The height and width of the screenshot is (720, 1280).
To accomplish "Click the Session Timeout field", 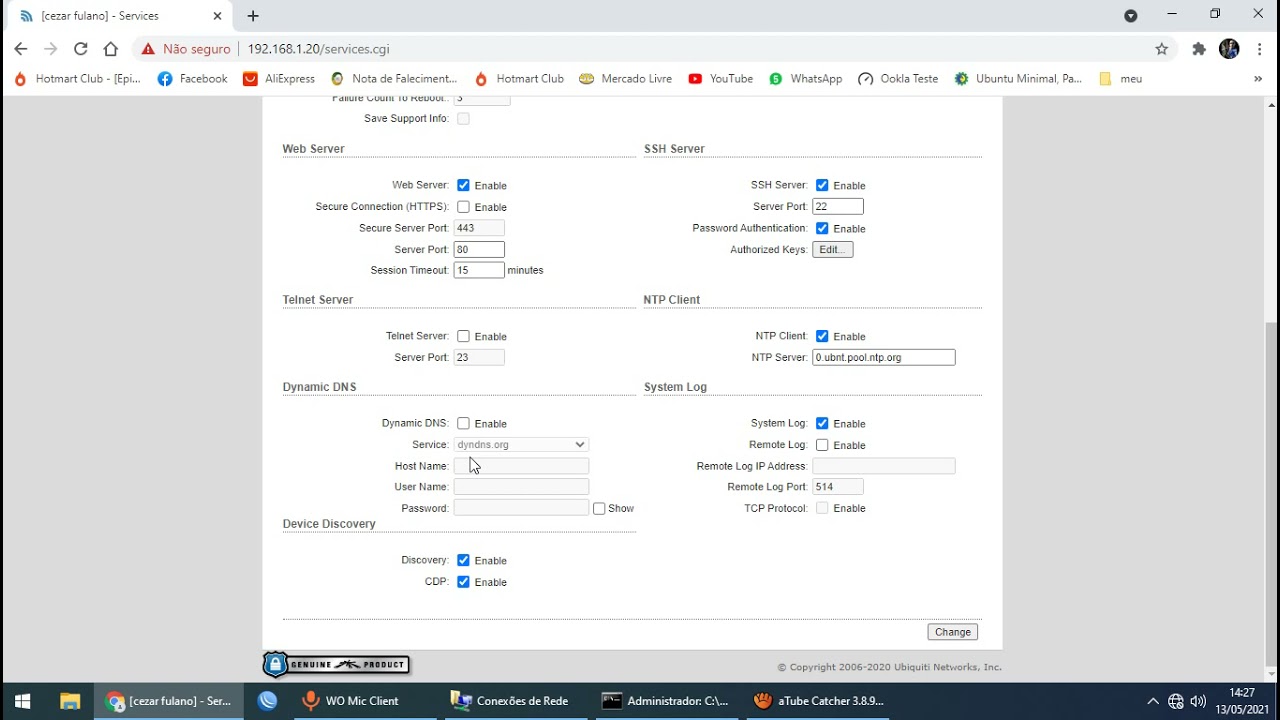I will [x=479, y=270].
